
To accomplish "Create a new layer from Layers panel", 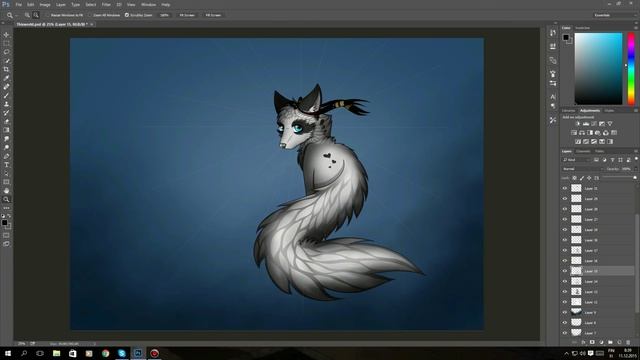I will point(619,342).
